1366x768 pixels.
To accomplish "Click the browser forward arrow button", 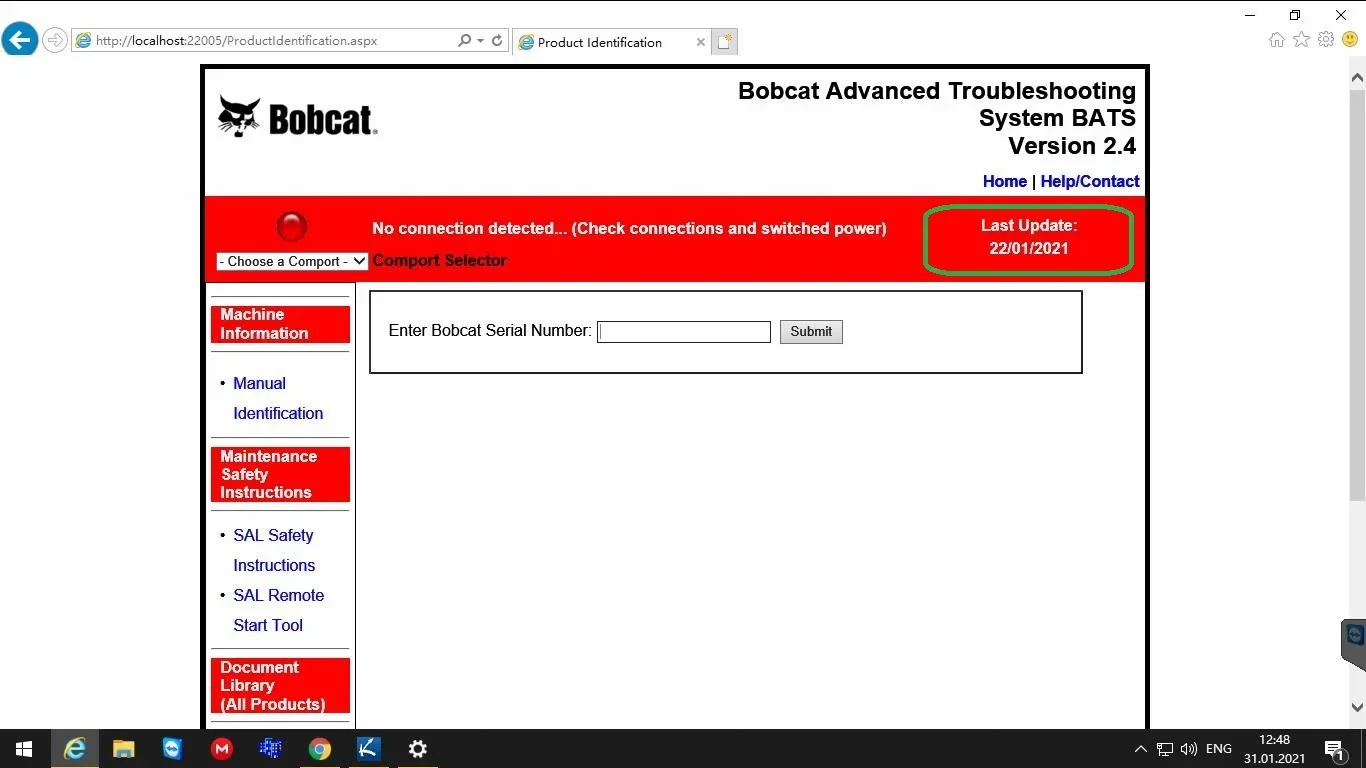I will (55, 41).
